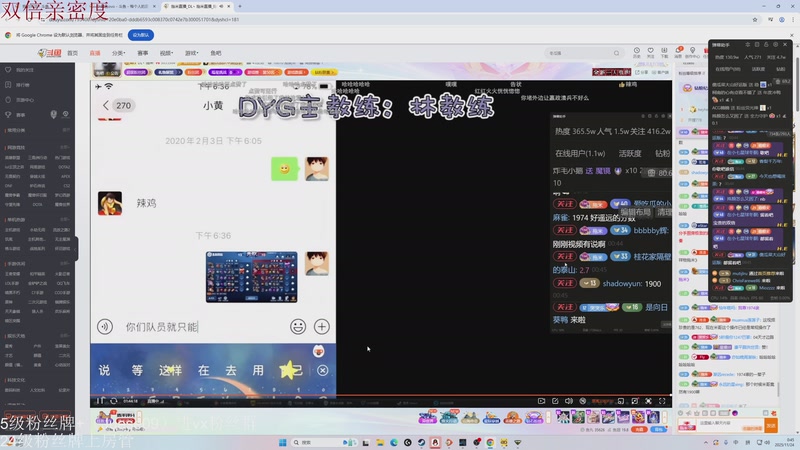
Task: Open settings gear in the 弹幕助手 window
Action: coord(776,45)
